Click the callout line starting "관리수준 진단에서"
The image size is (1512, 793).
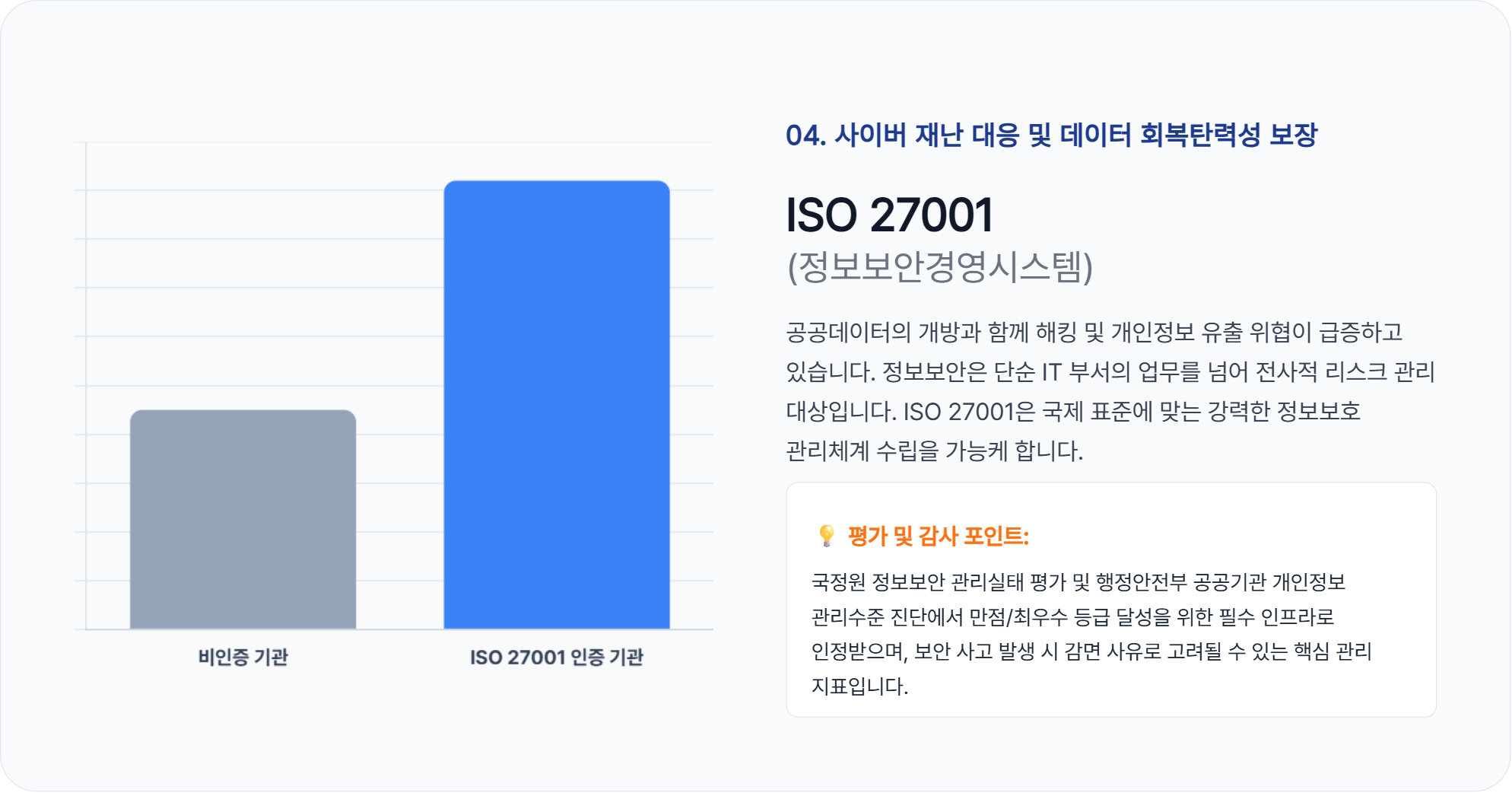(x=1072, y=617)
